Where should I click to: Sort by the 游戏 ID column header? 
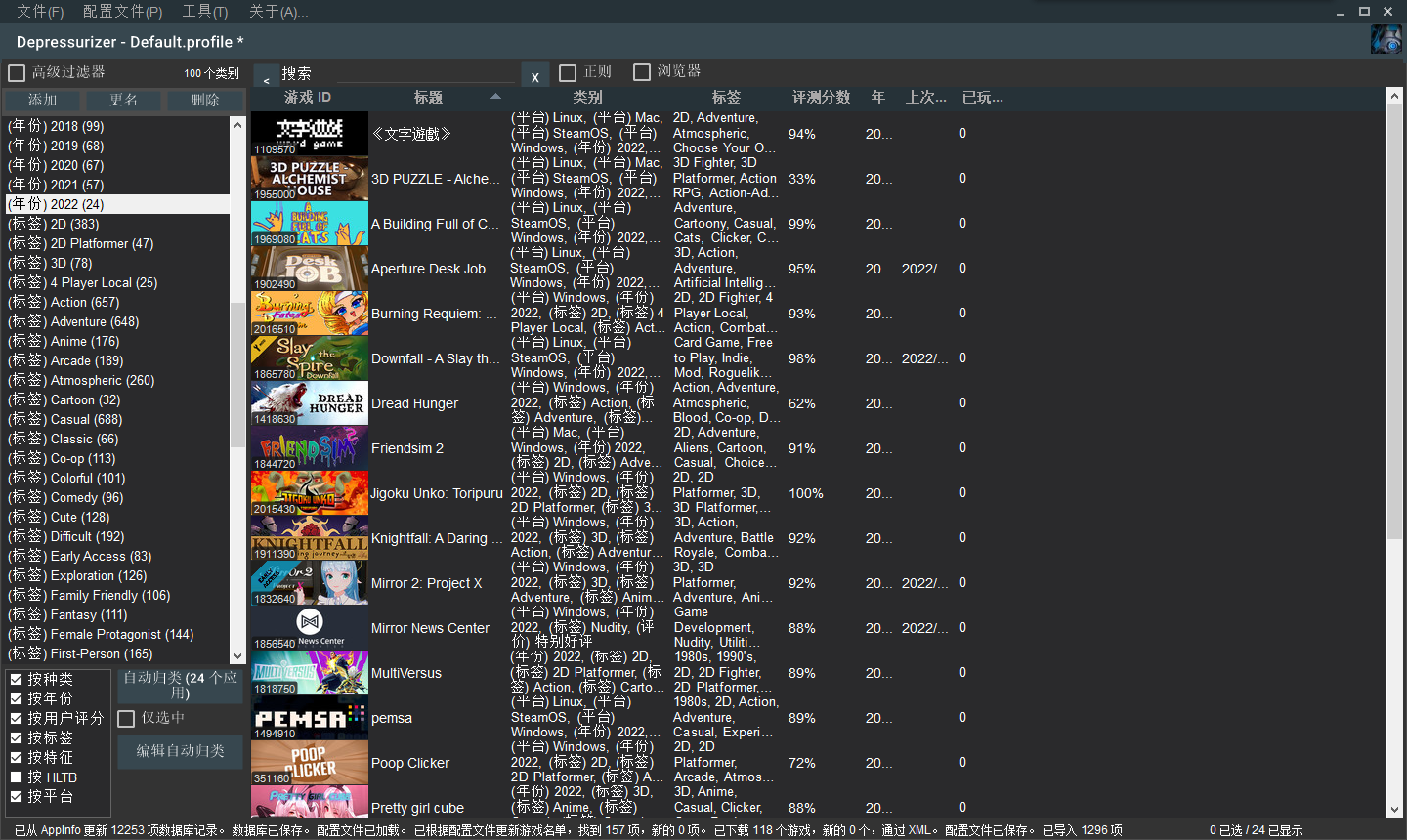(x=308, y=98)
